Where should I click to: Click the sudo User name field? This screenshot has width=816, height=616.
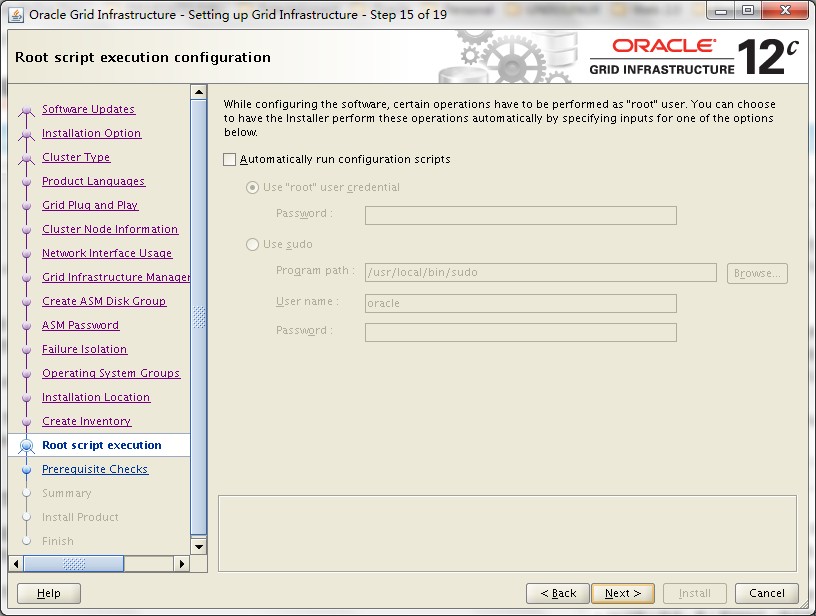[520, 303]
